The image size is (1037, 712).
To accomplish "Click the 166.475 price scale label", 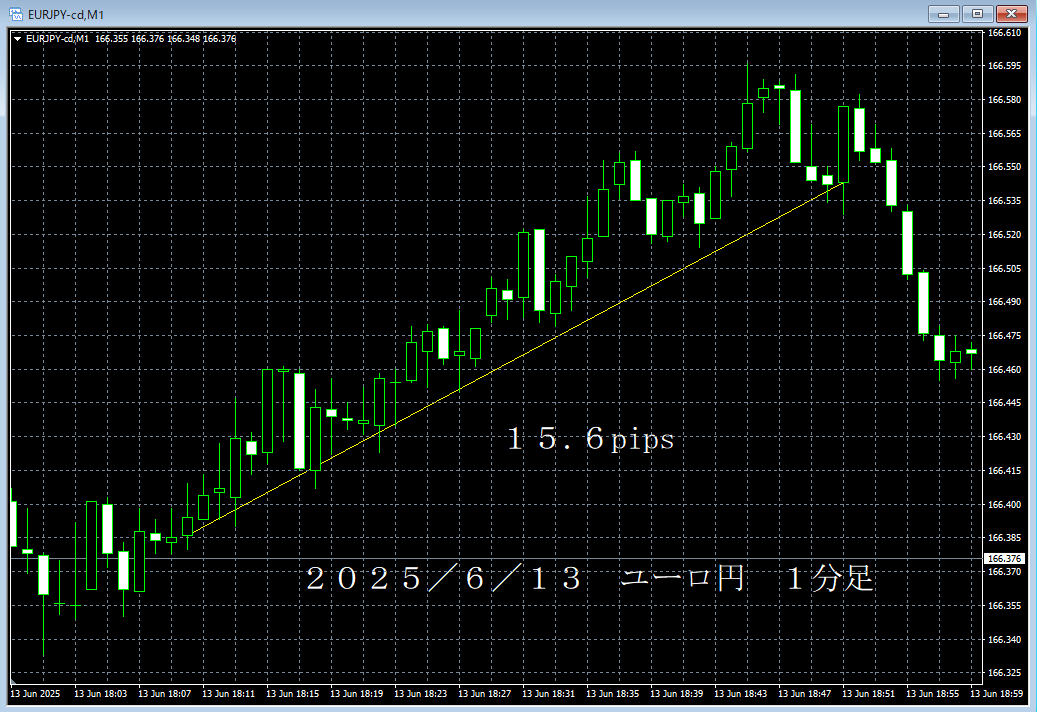I will (1004, 336).
